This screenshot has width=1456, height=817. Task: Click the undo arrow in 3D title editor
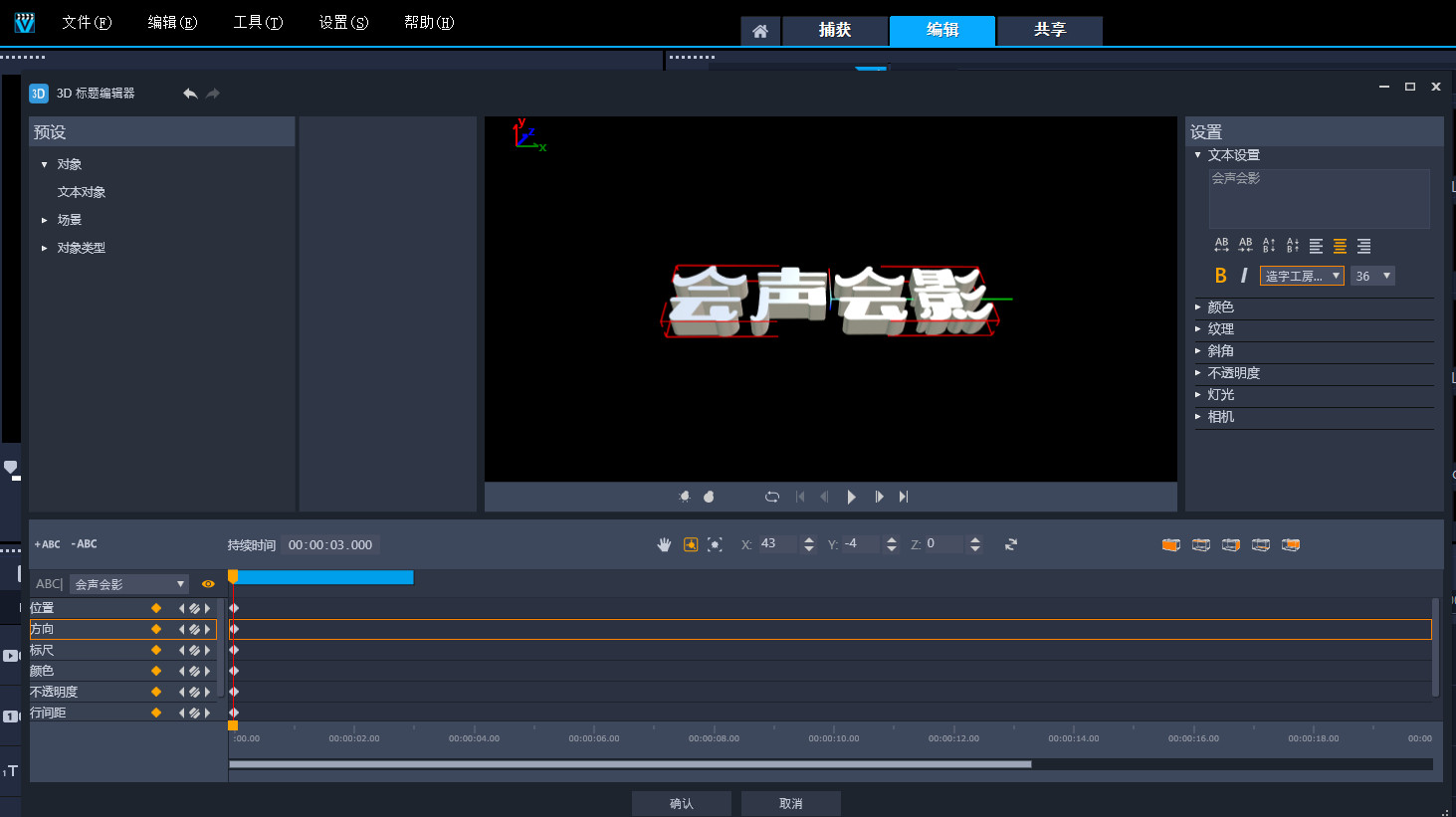190,94
